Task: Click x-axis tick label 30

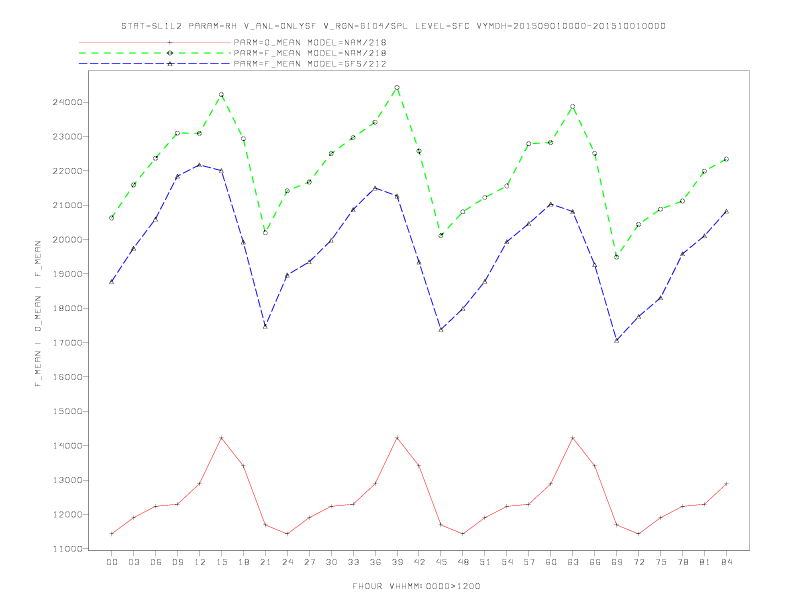Action: click(331, 562)
